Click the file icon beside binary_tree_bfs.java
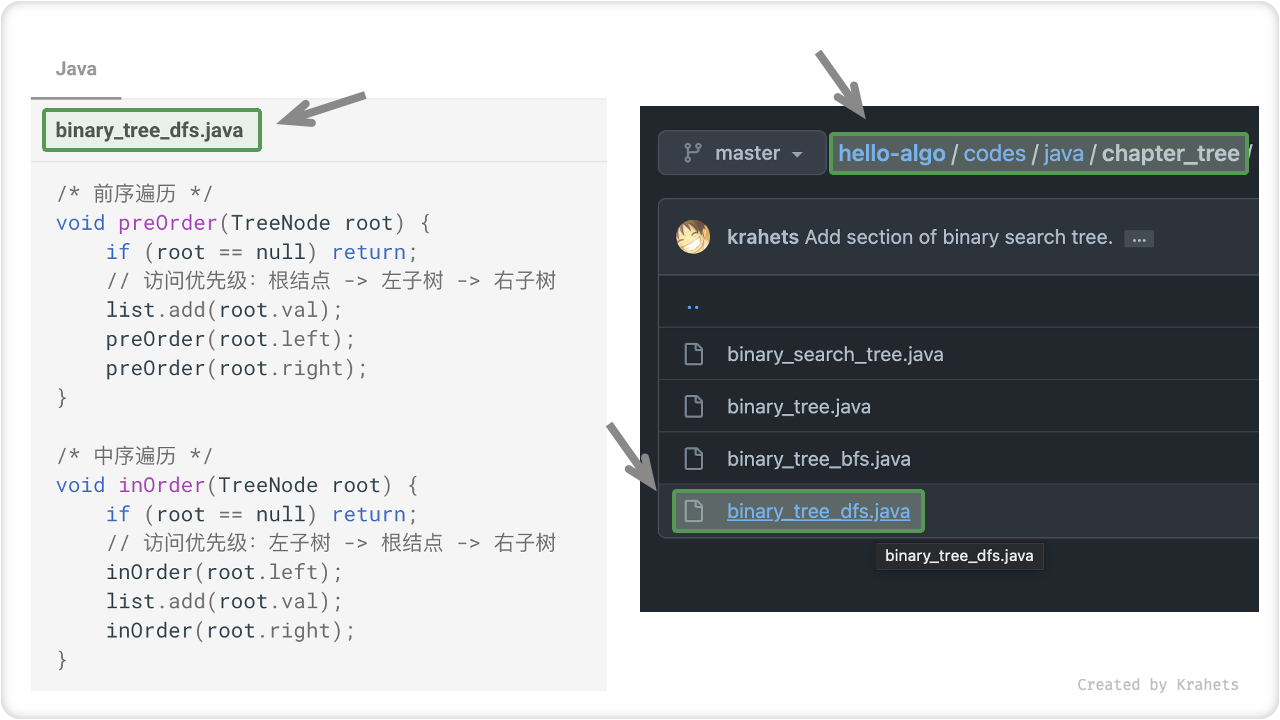The height and width of the screenshot is (720, 1280). click(x=694, y=458)
